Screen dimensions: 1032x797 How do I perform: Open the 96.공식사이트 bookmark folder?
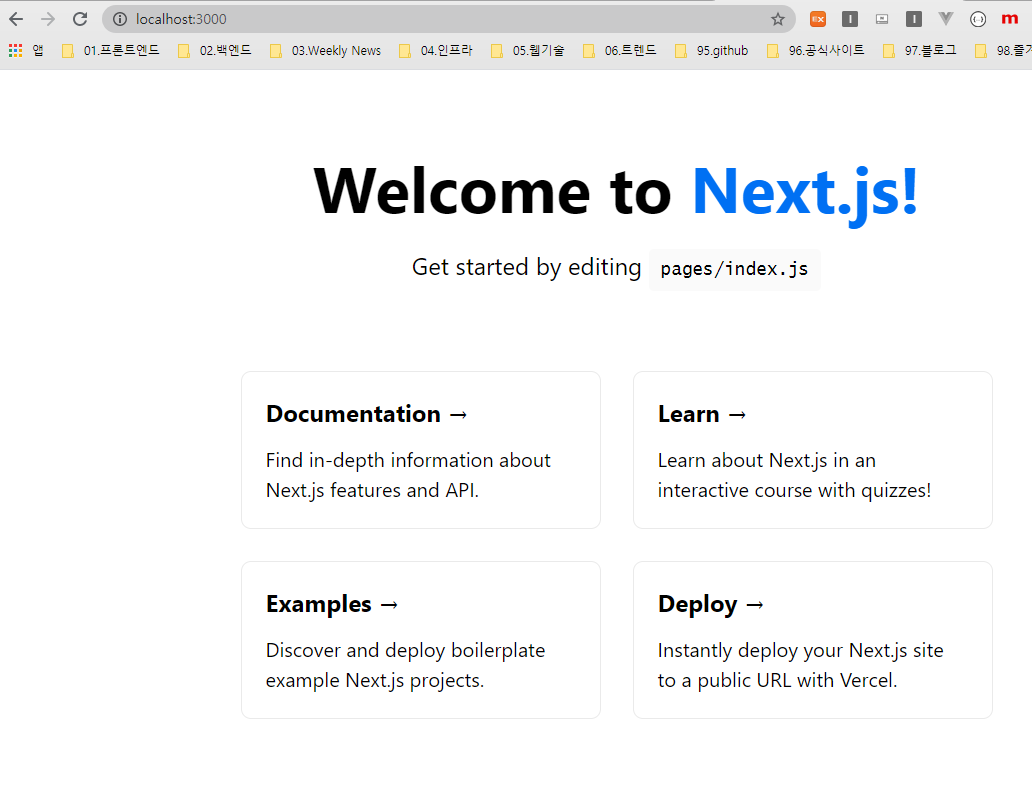coord(816,51)
